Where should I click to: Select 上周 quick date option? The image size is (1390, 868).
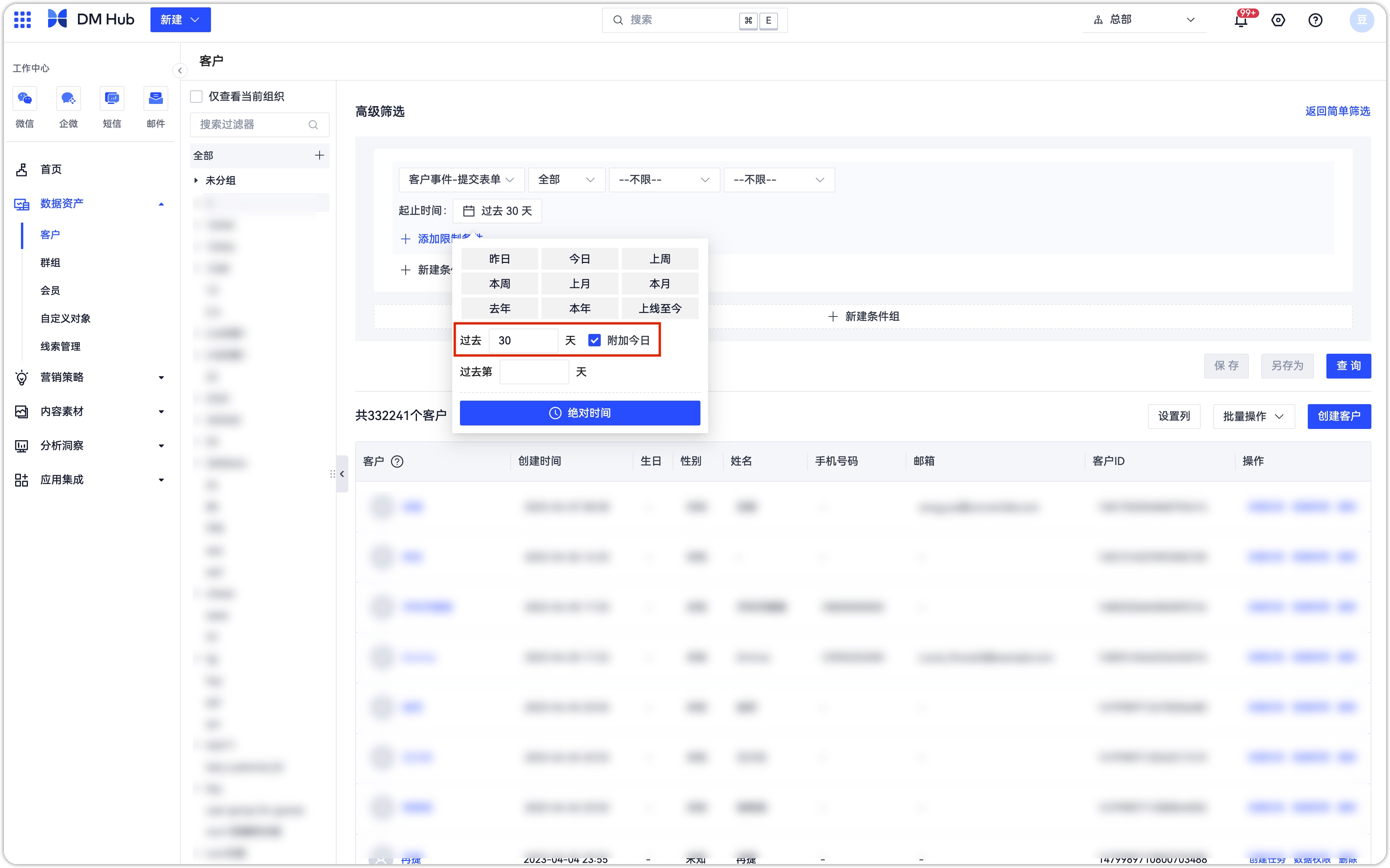(659, 259)
